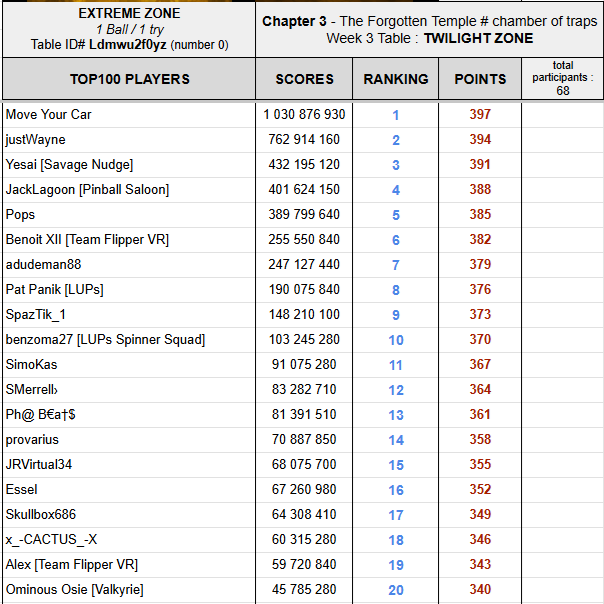Select player name Move Your Car
Image resolution: width=604 pixels, height=604 pixels.
pyautogui.click(x=49, y=115)
